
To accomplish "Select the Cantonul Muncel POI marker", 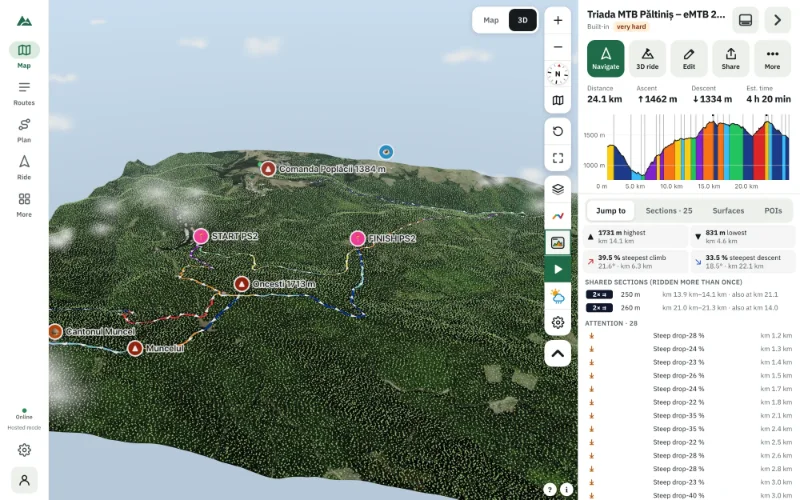I will (55, 332).
